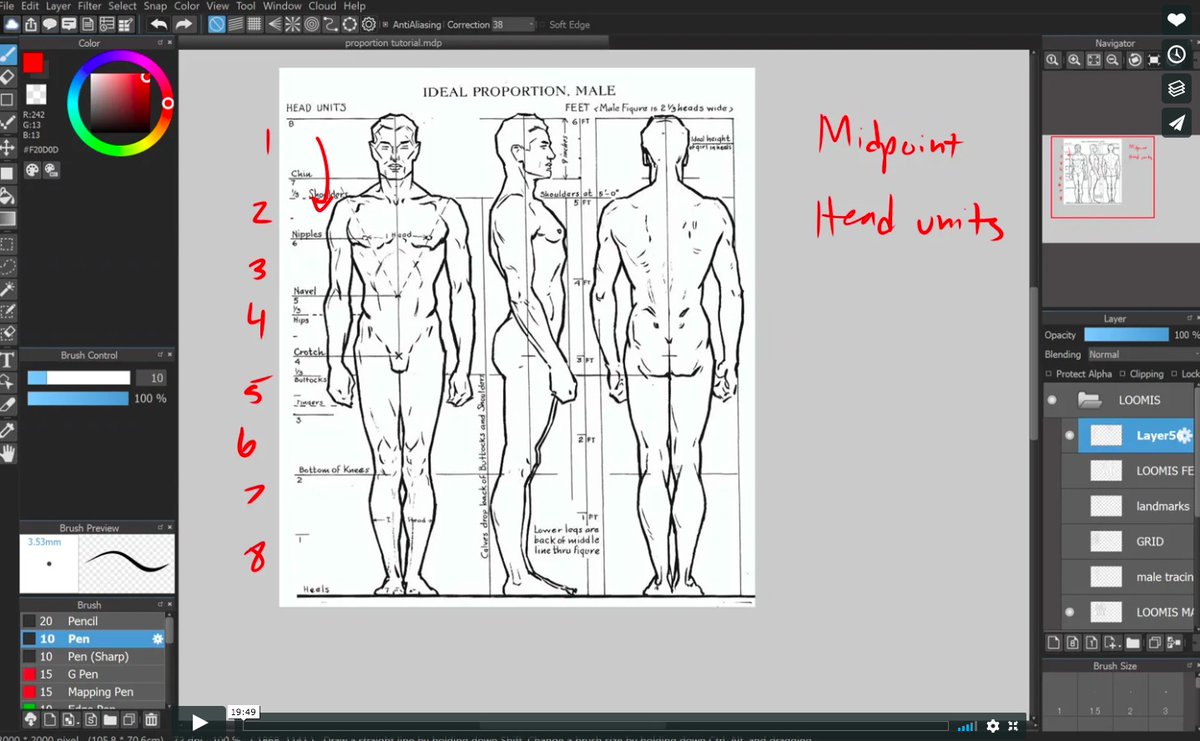Open the File menu
This screenshot has width=1200, height=741.
[x=7, y=6]
